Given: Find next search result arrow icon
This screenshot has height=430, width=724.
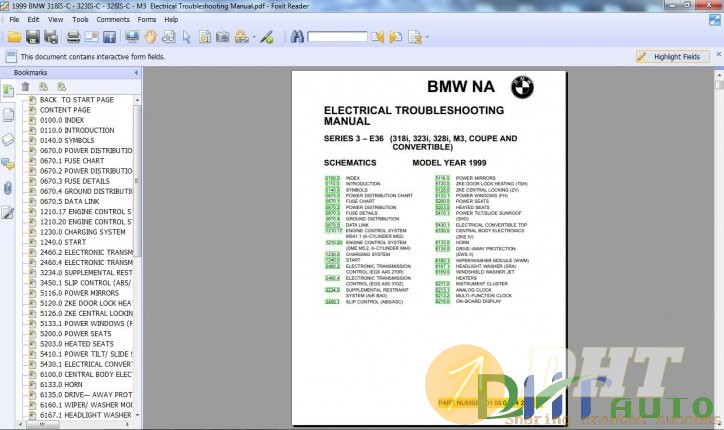Looking at the screenshot, I should [x=396, y=37].
